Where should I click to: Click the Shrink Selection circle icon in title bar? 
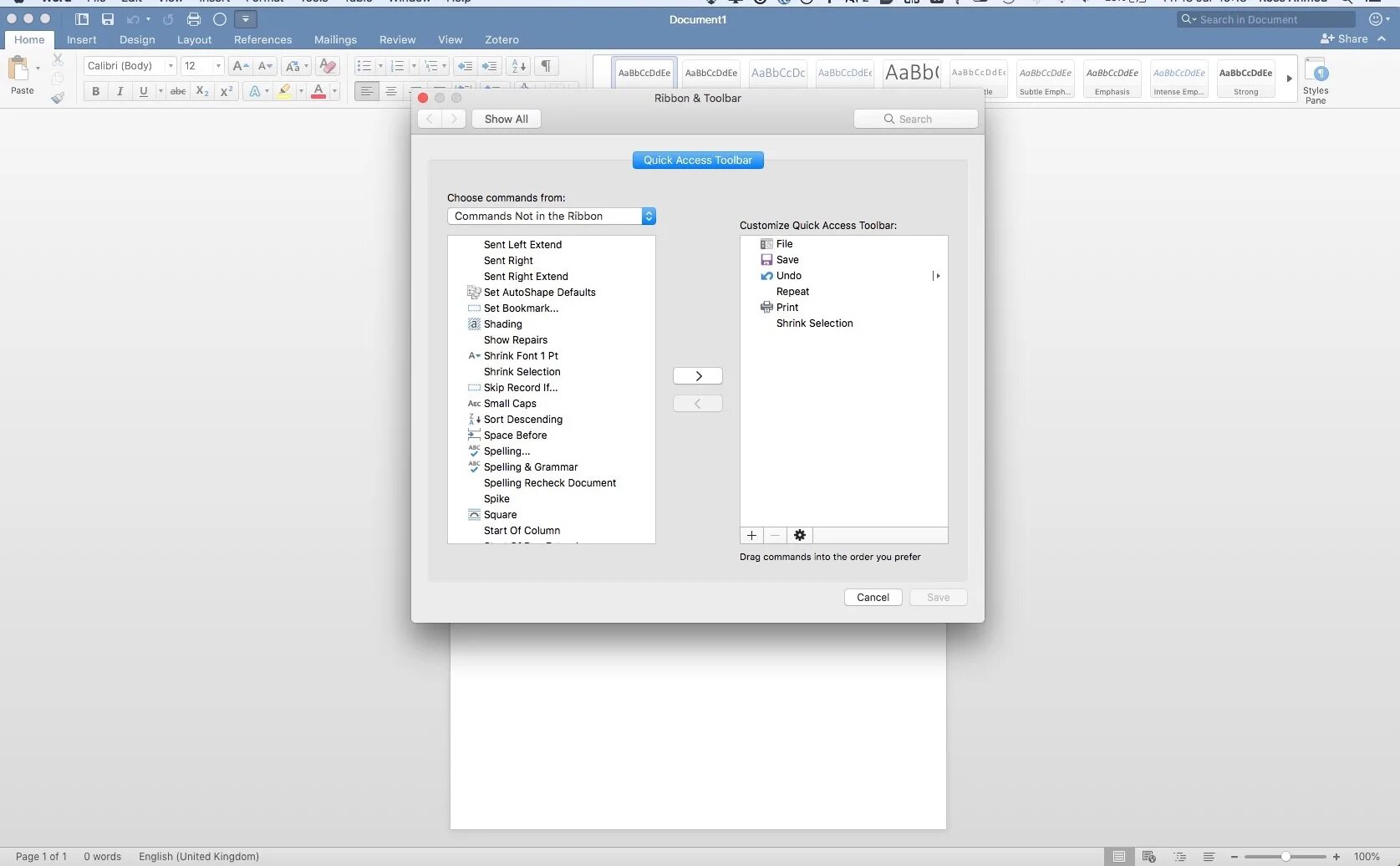220,19
